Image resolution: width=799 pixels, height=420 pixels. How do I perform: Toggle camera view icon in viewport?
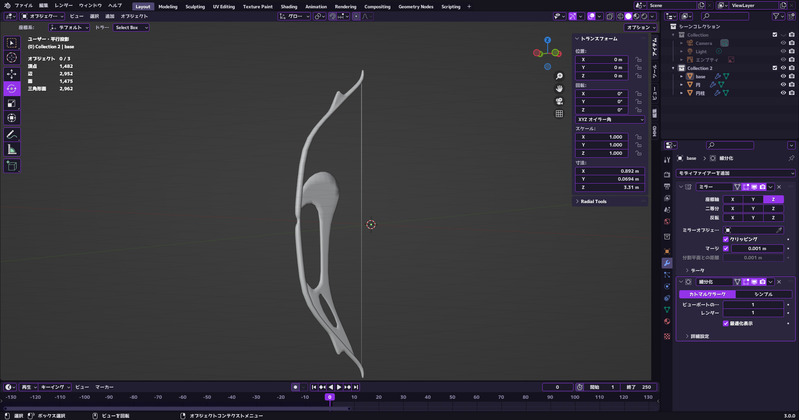pyautogui.click(x=559, y=101)
